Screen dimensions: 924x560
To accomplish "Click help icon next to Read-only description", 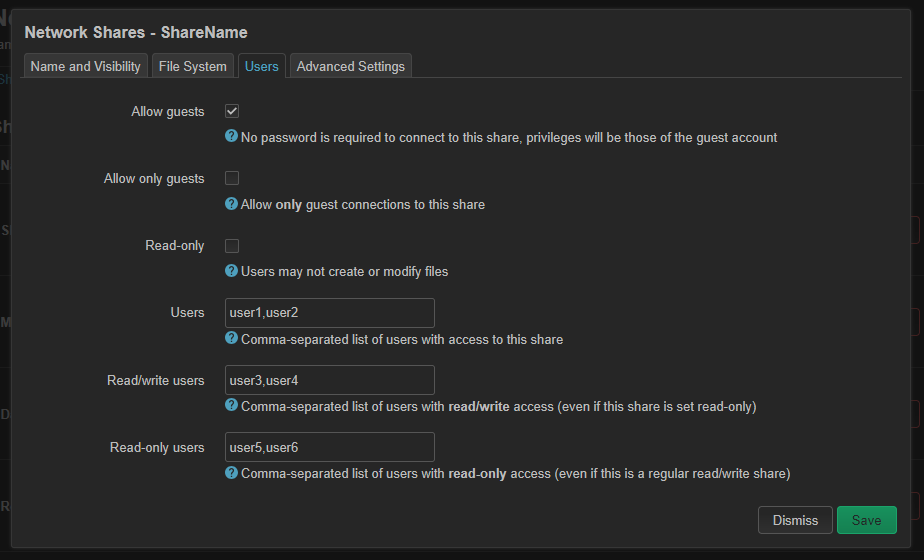I will click(x=231, y=270).
